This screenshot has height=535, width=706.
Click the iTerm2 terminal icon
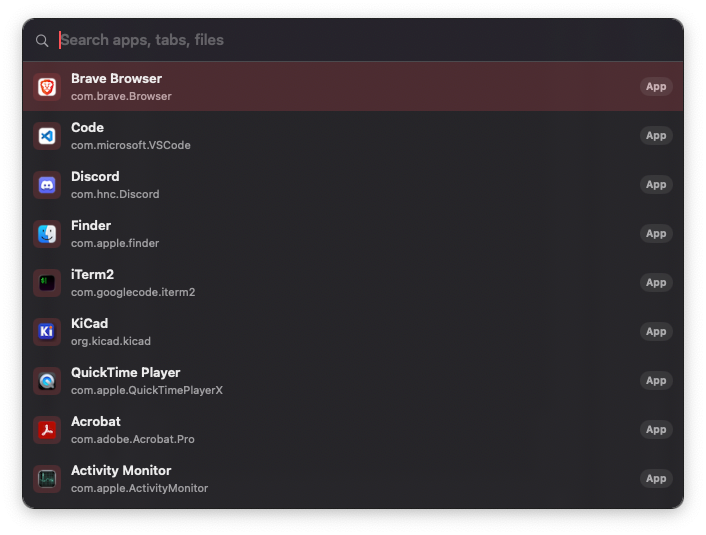[x=47, y=283]
